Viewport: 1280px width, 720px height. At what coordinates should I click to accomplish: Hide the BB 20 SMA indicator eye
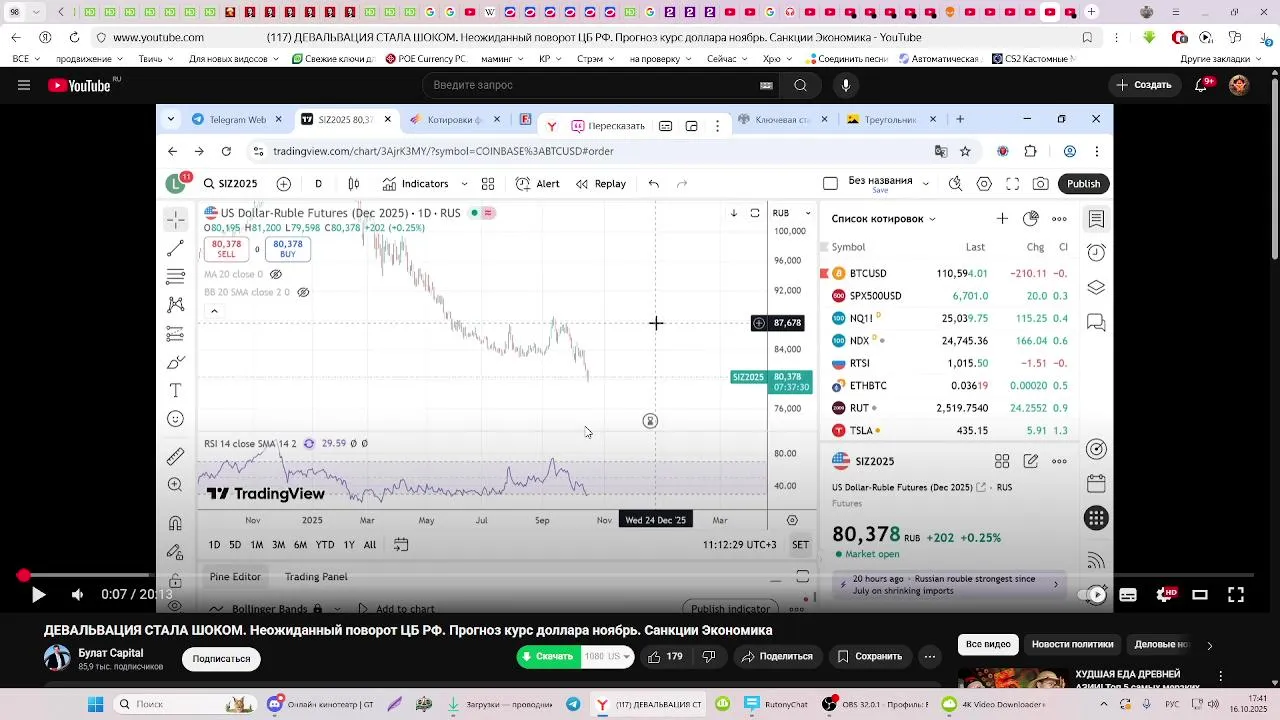(303, 292)
